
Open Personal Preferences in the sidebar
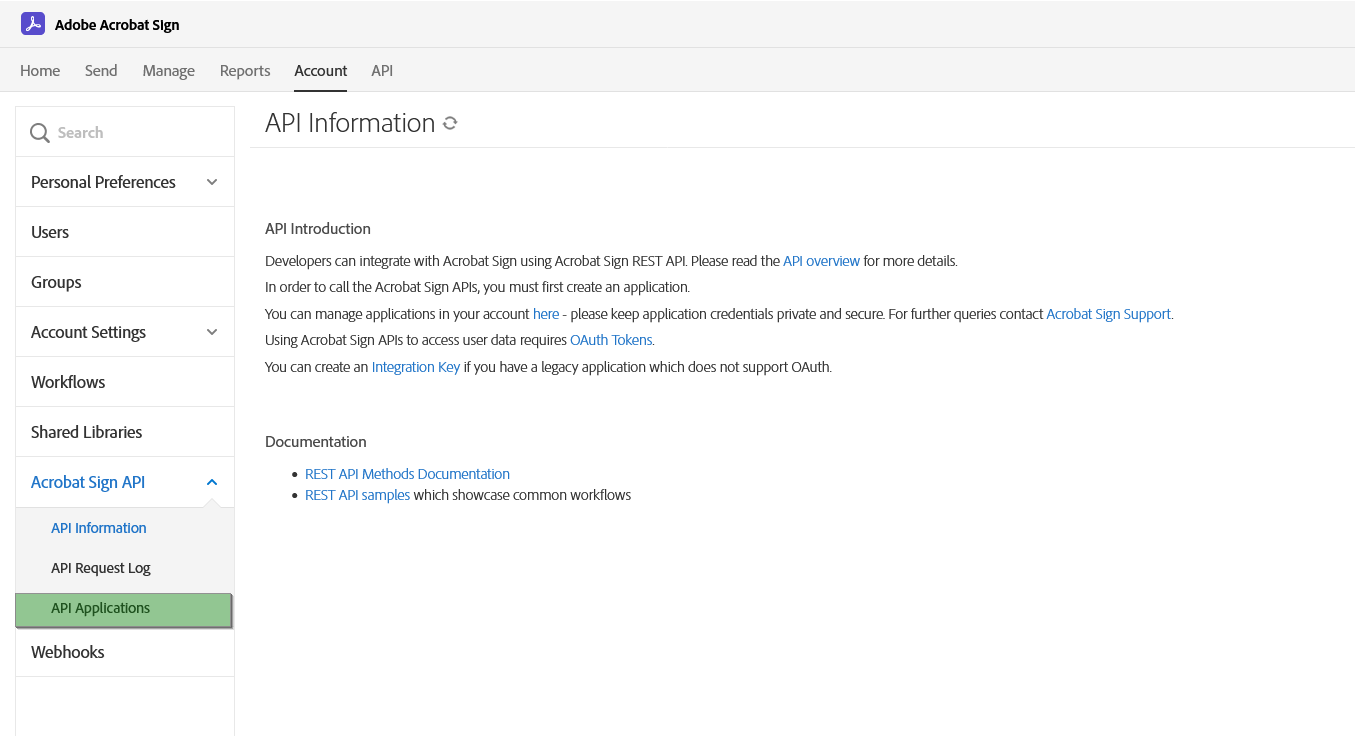[x=125, y=182]
